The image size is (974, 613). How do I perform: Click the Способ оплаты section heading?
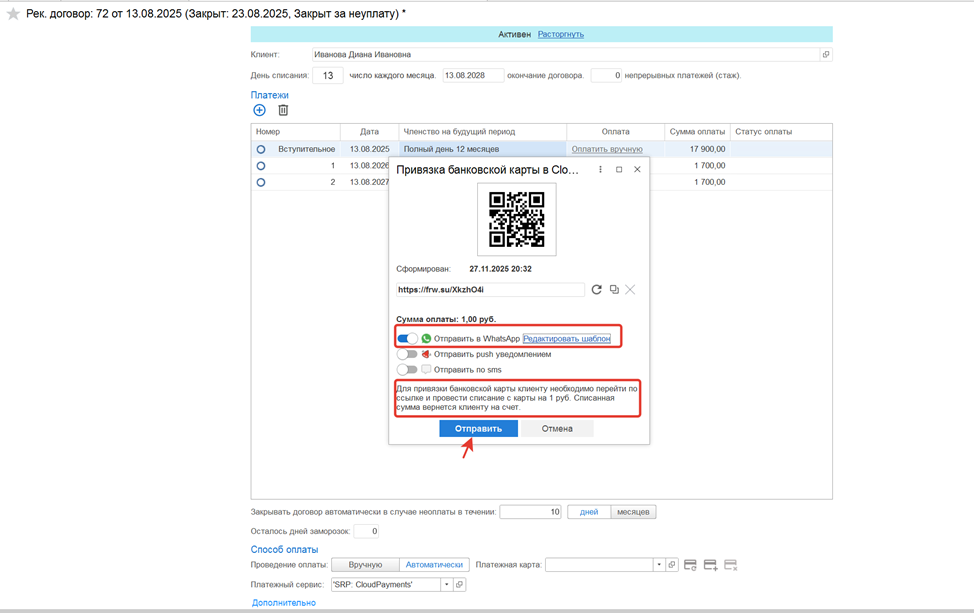click(x=284, y=550)
